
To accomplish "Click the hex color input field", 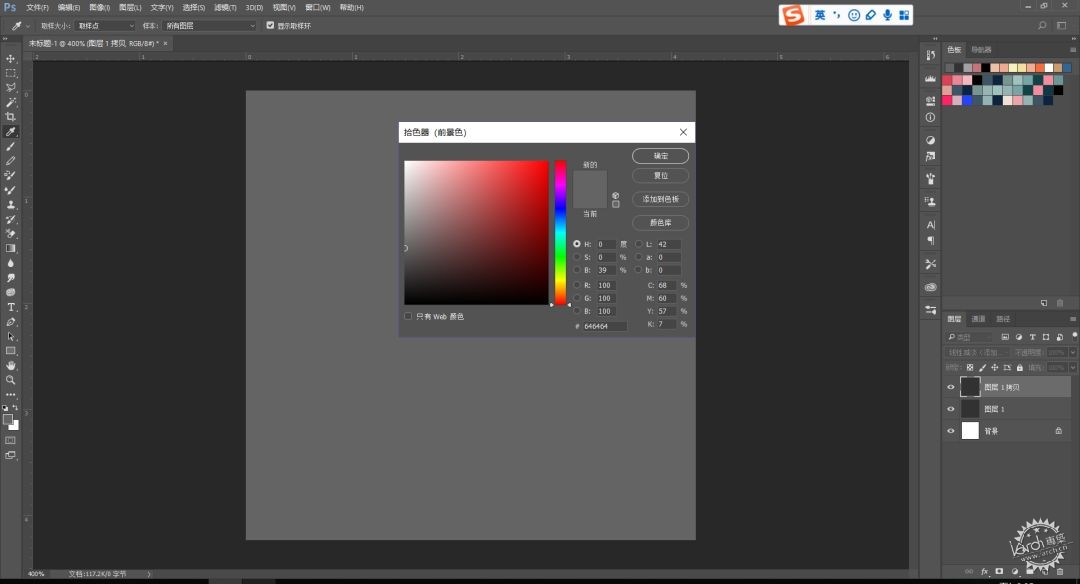I will (x=605, y=326).
